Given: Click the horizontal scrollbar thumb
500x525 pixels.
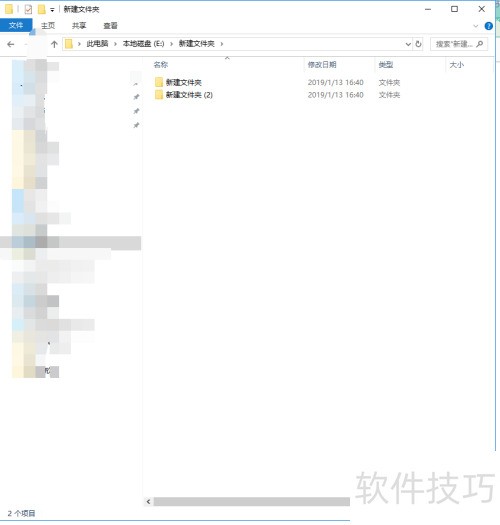Looking at the screenshot, I should pos(252,502).
